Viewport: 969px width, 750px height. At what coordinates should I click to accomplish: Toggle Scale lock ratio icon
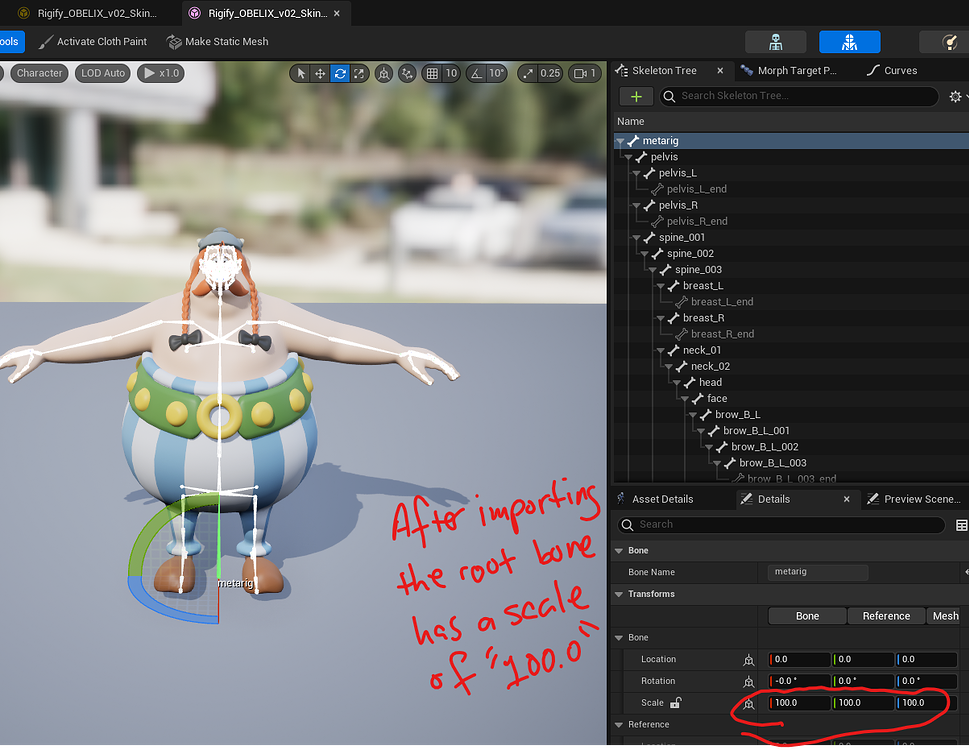(675, 702)
